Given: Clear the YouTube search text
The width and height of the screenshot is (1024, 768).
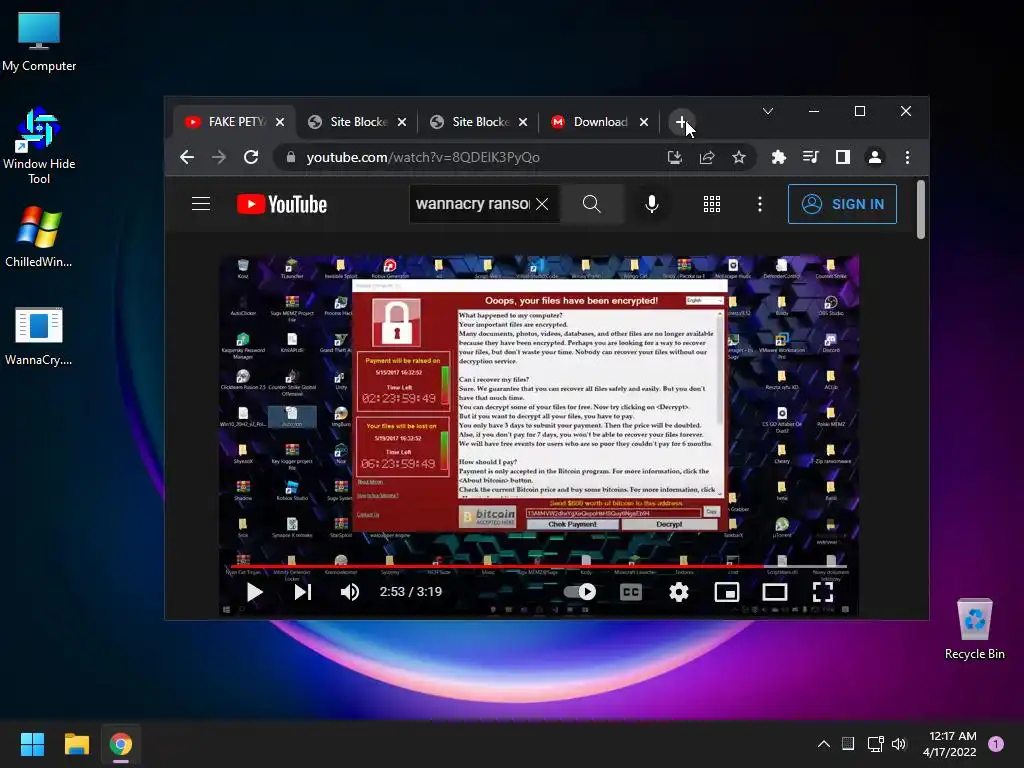Looking at the screenshot, I should pos(542,204).
